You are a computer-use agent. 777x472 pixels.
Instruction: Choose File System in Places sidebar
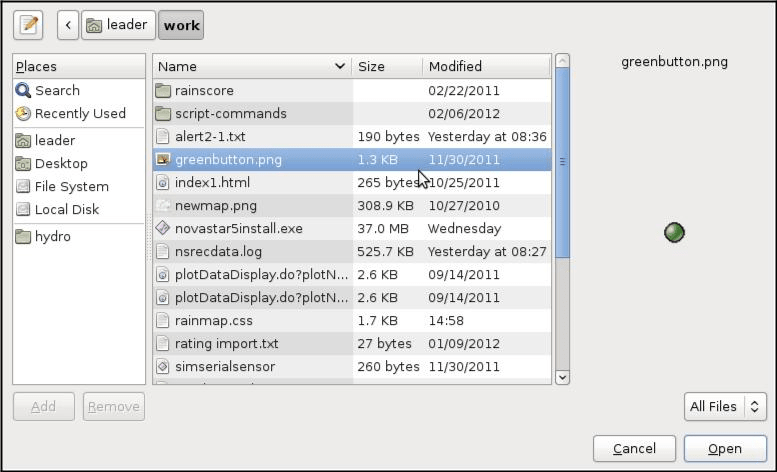pos(71,186)
